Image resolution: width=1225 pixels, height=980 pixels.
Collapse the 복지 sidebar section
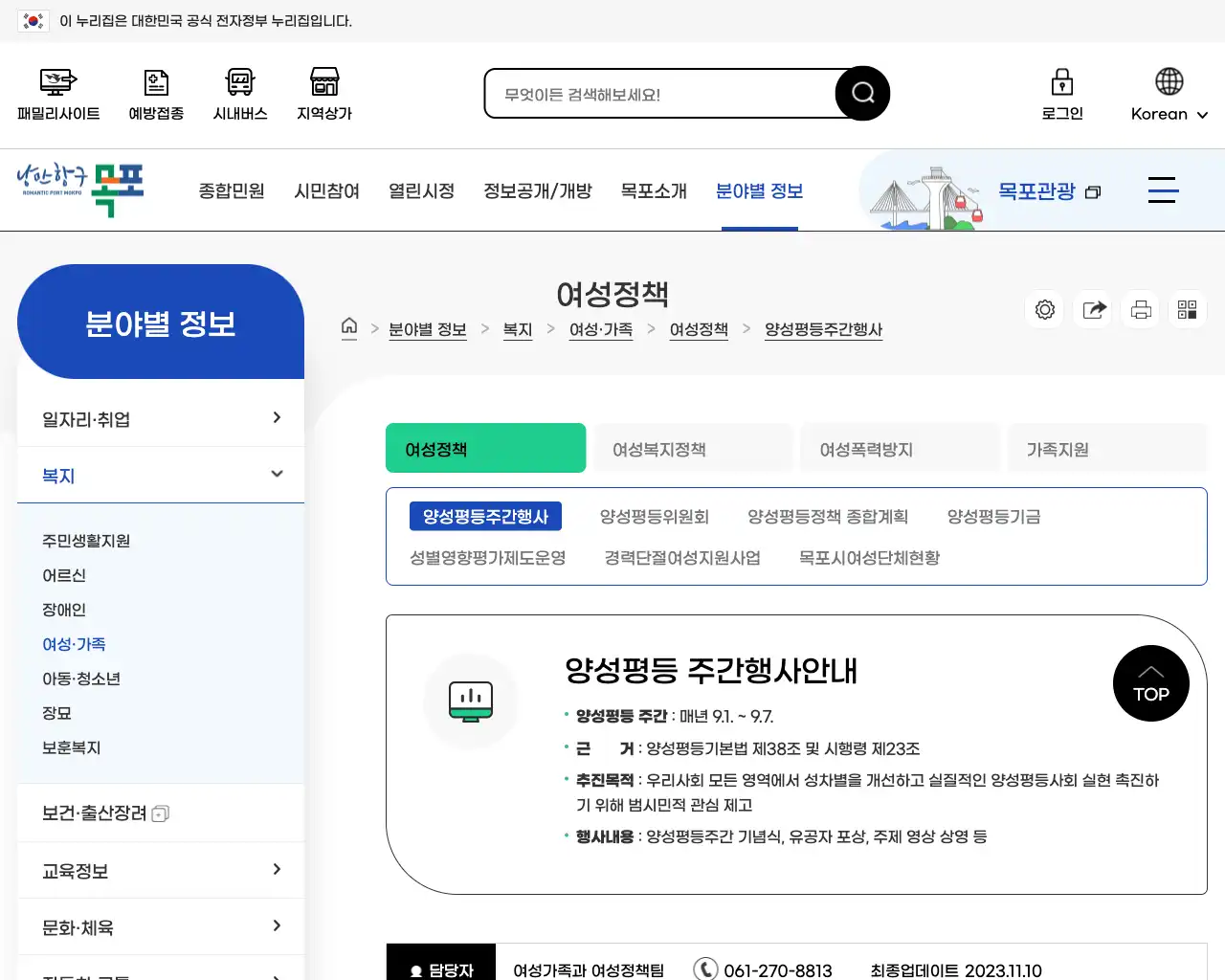160,475
